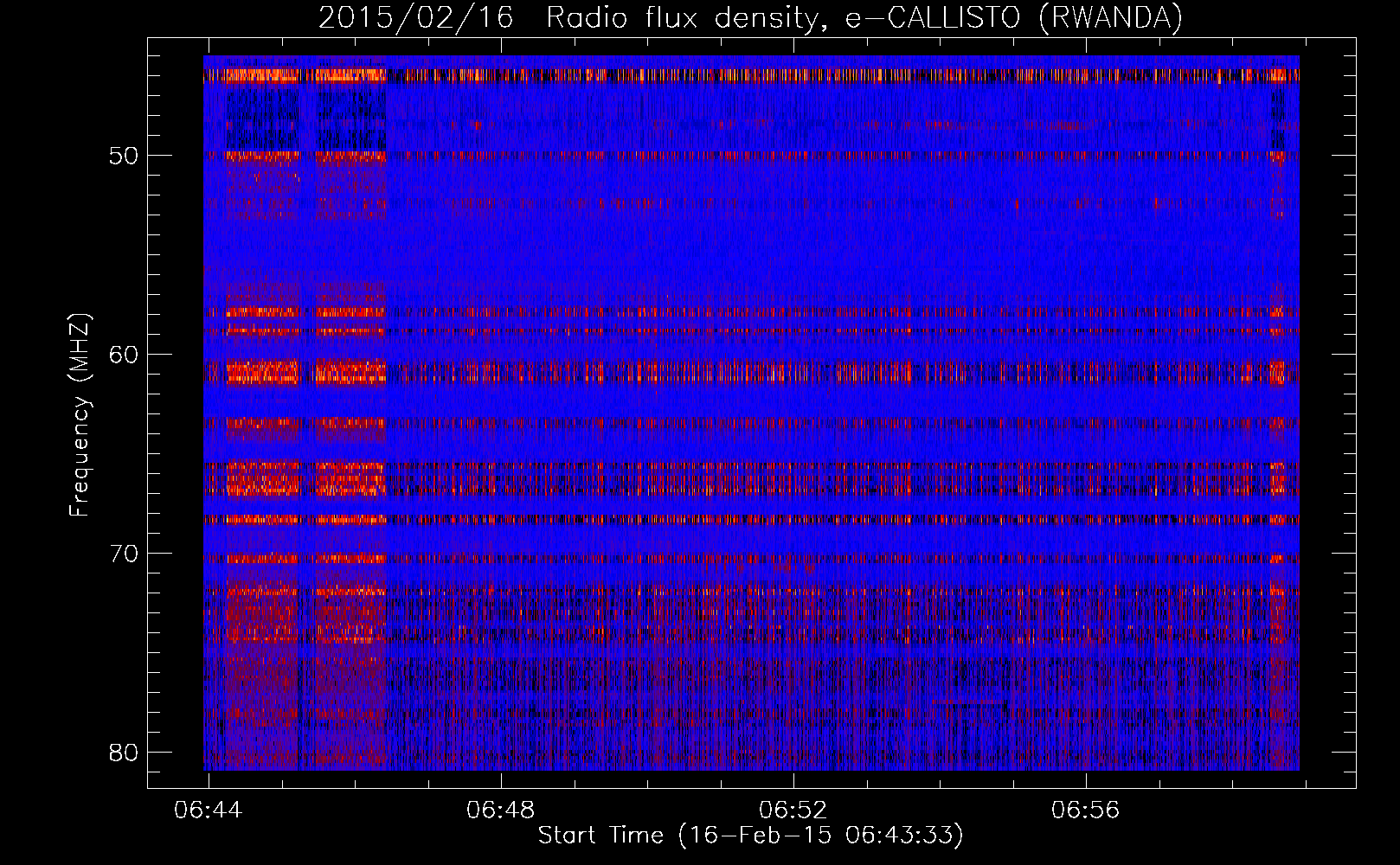Click the date 2015/02/16 in the title

click(x=416, y=17)
